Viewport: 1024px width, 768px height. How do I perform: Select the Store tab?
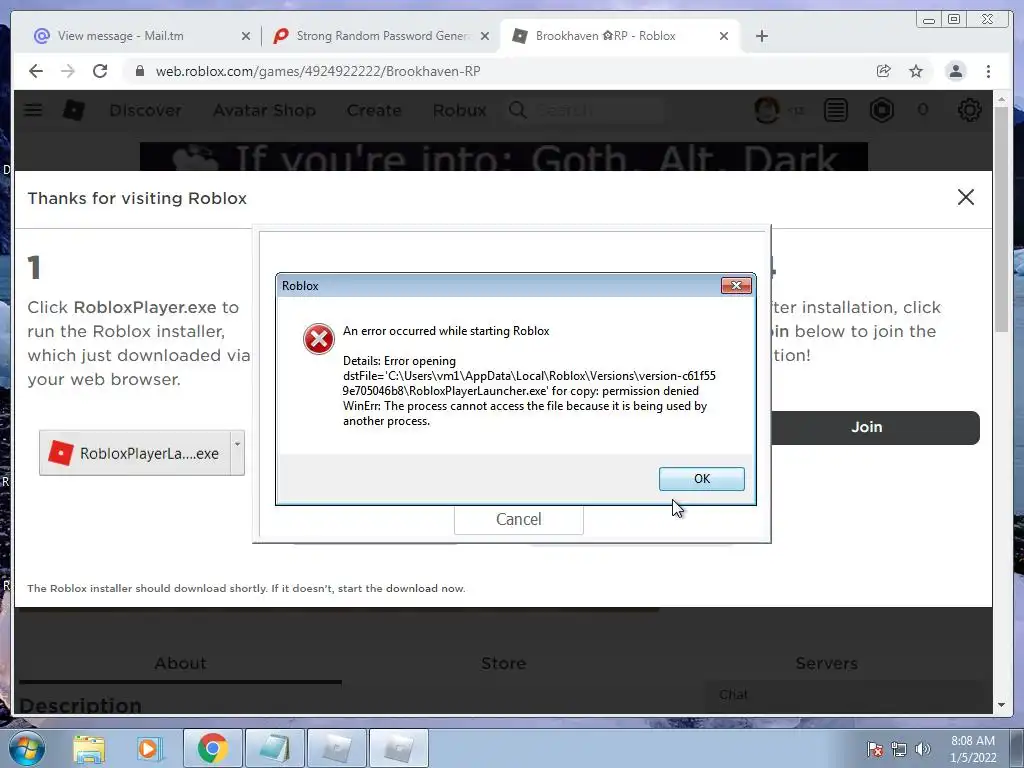[504, 664]
